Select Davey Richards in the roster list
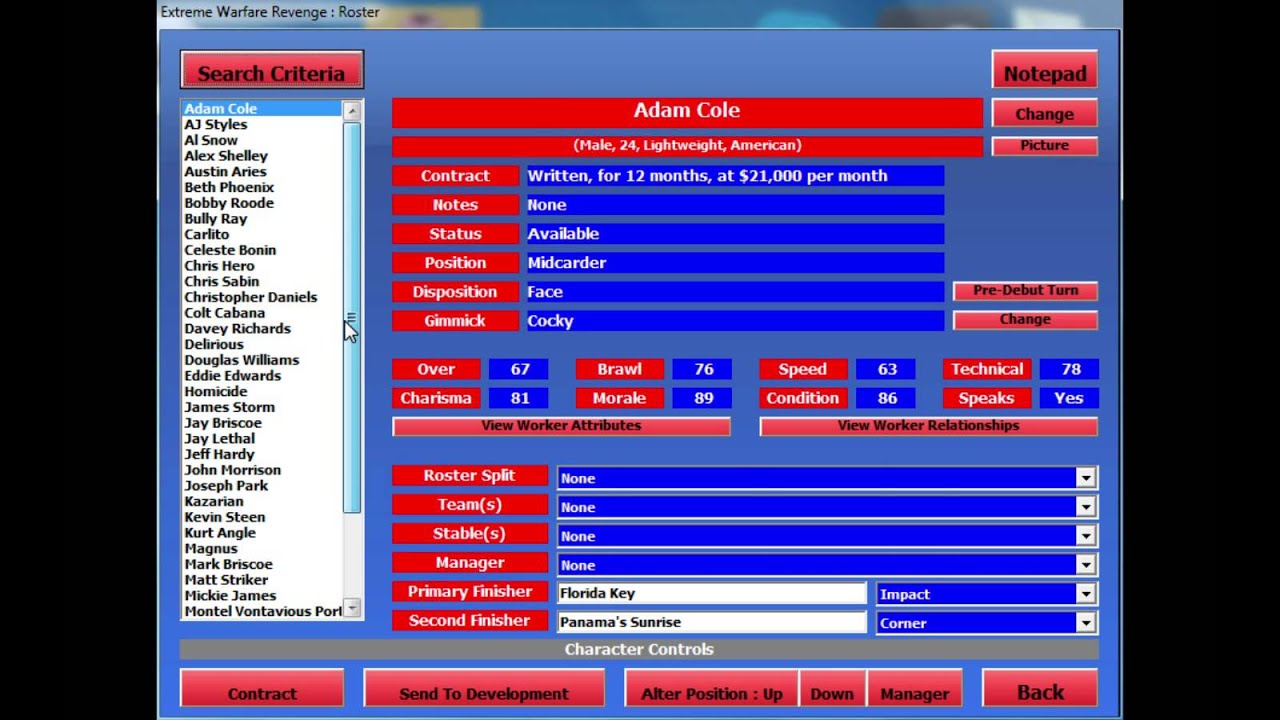The width and height of the screenshot is (1280, 720). coord(237,329)
